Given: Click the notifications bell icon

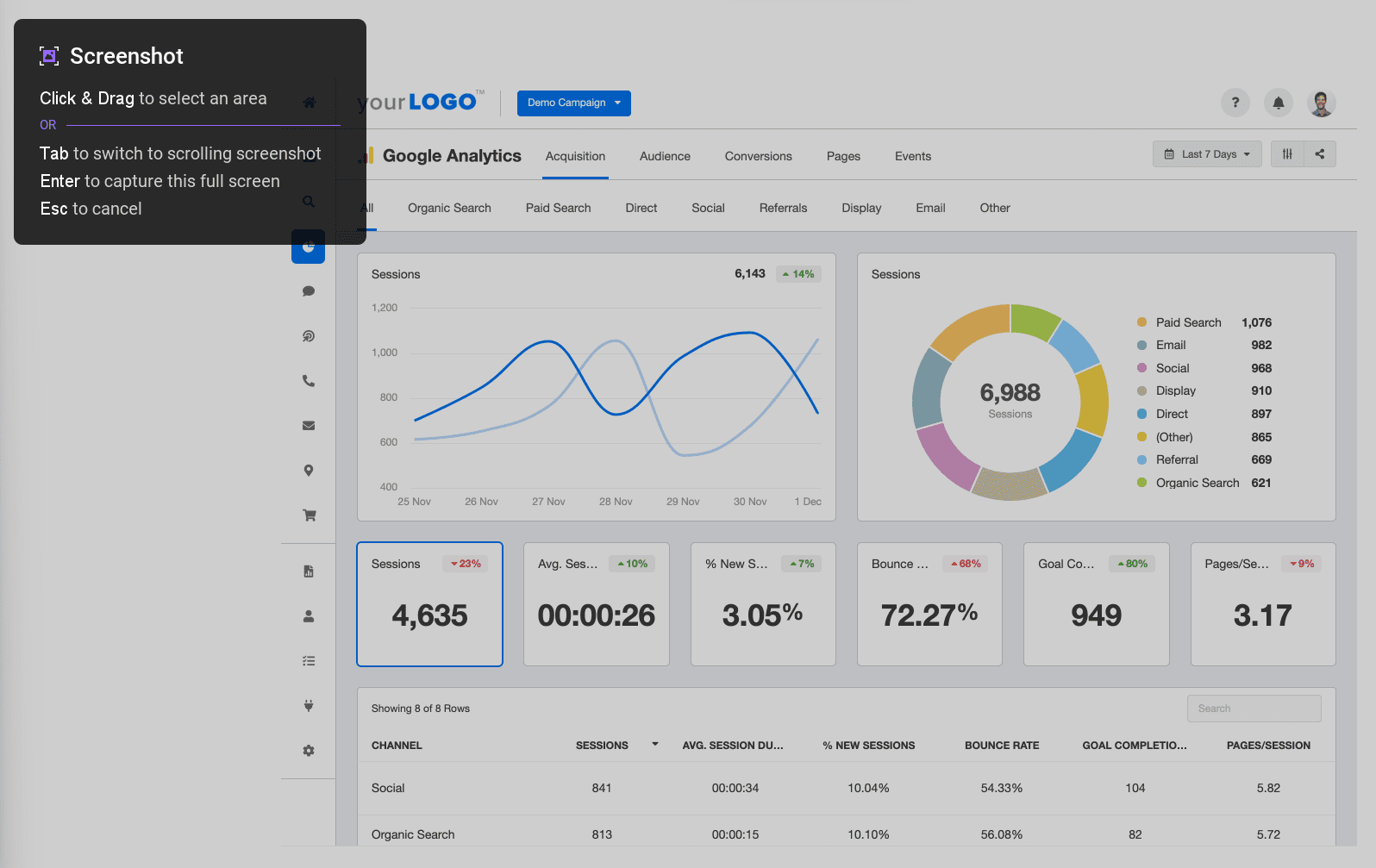Looking at the screenshot, I should click(x=1278, y=103).
